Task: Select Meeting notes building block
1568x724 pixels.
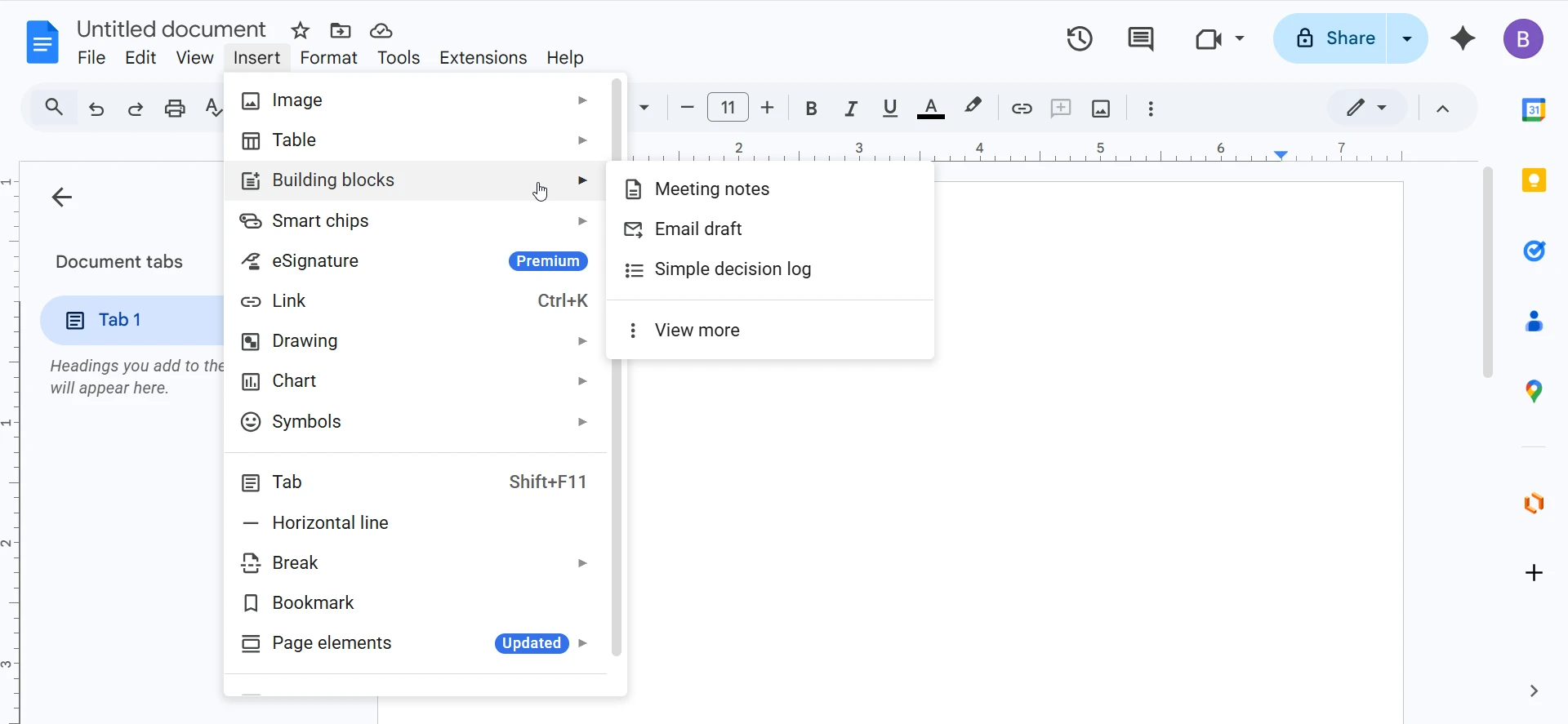Action: 770,189
